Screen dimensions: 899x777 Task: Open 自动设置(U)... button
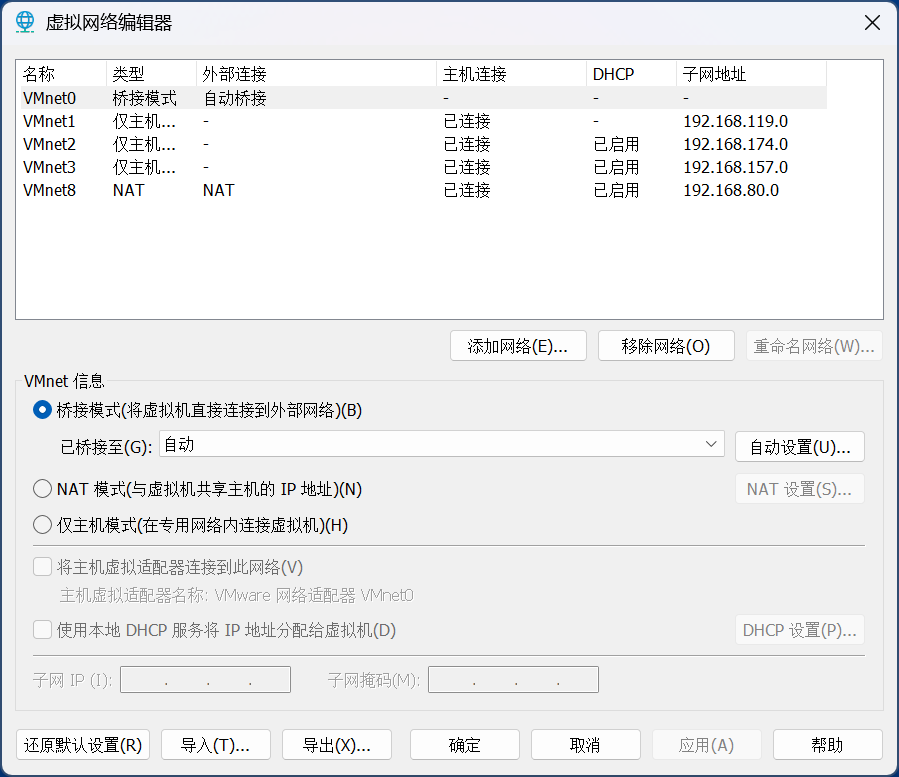pos(800,447)
